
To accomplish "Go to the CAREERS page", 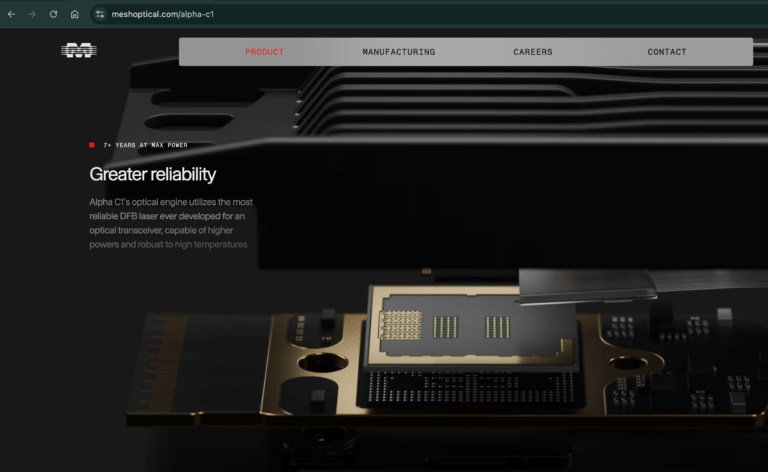I will tap(533, 52).
